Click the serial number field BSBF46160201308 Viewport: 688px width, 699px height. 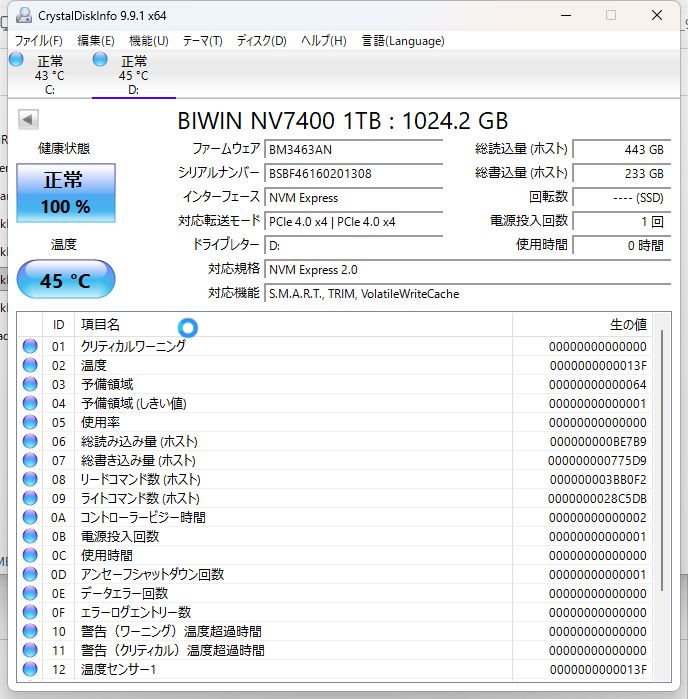(354, 173)
